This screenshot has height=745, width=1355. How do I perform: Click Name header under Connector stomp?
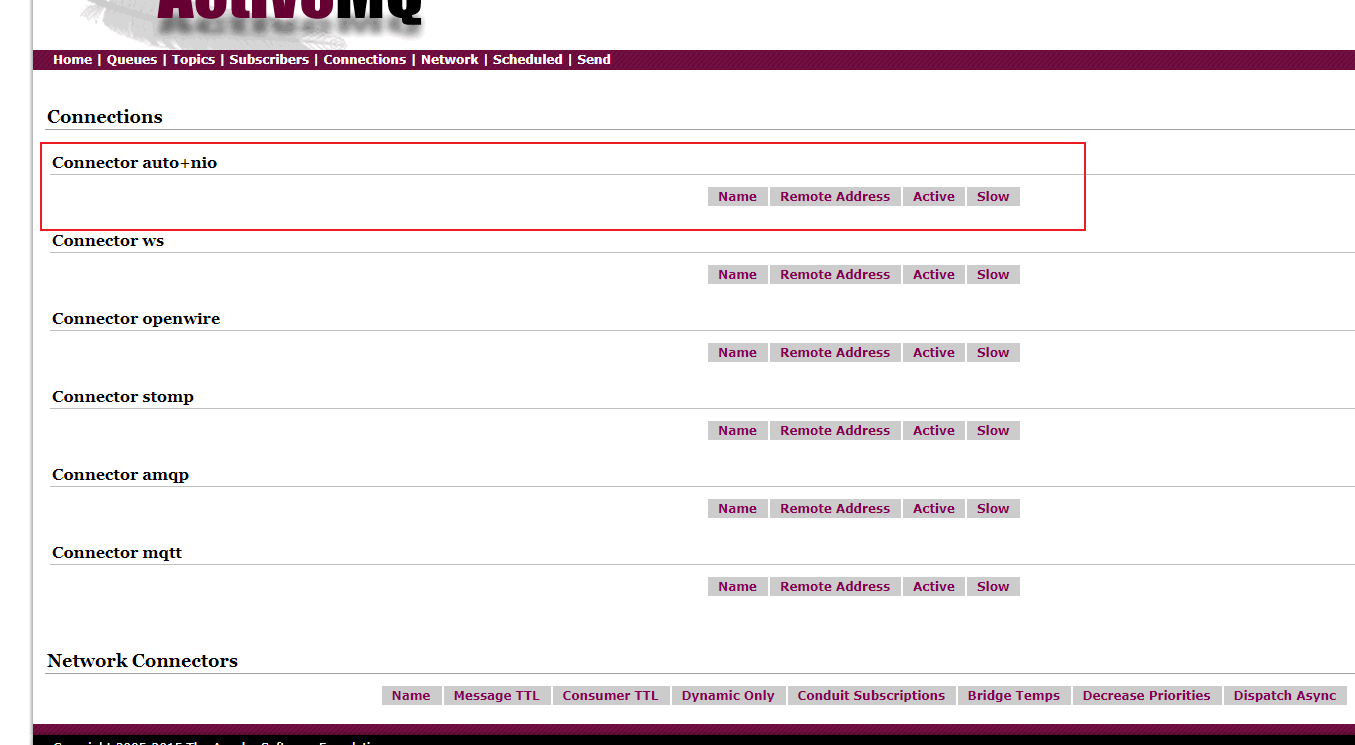click(x=737, y=431)
